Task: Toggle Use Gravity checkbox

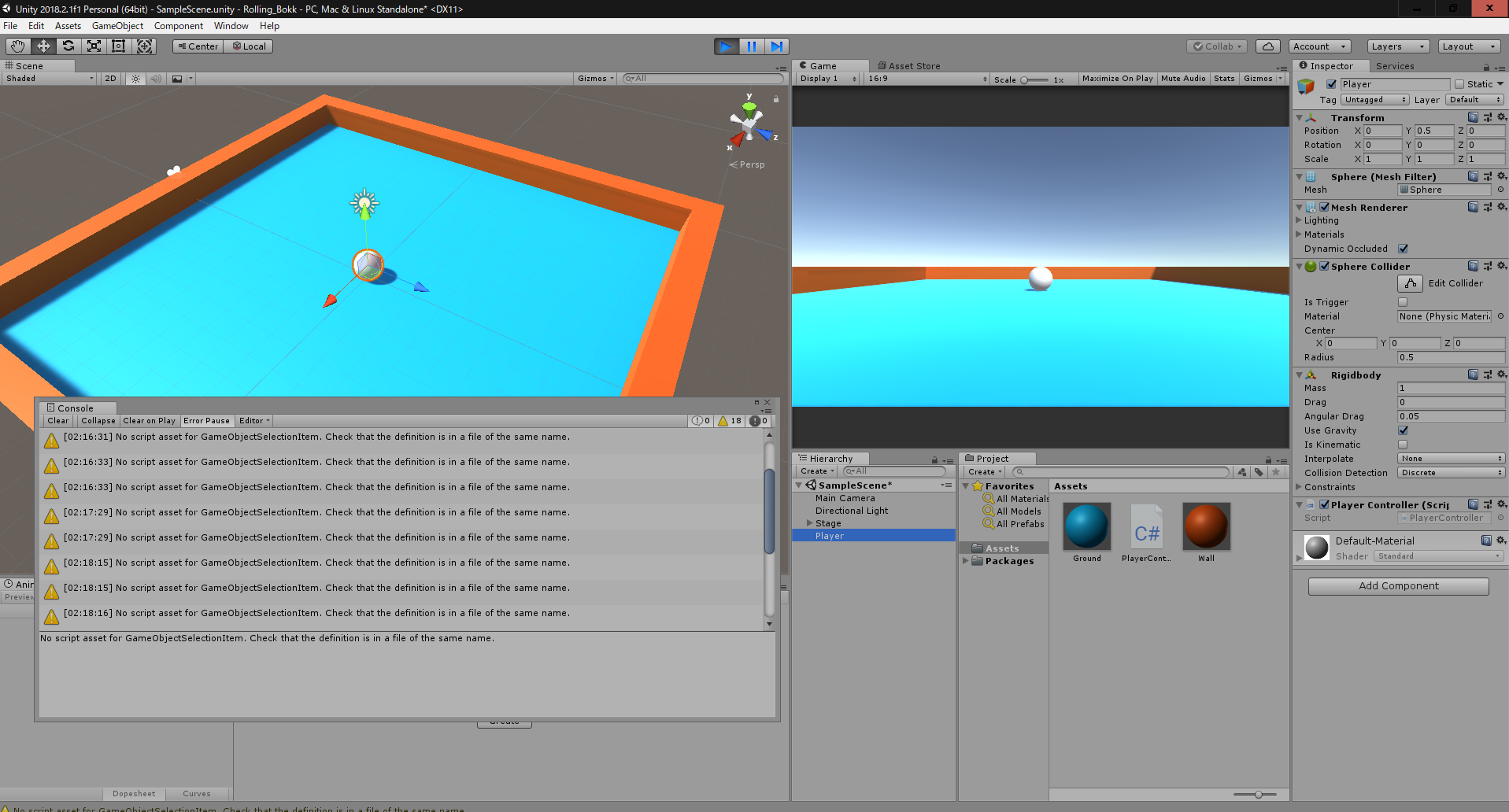Action: [x=1403, y=430]
